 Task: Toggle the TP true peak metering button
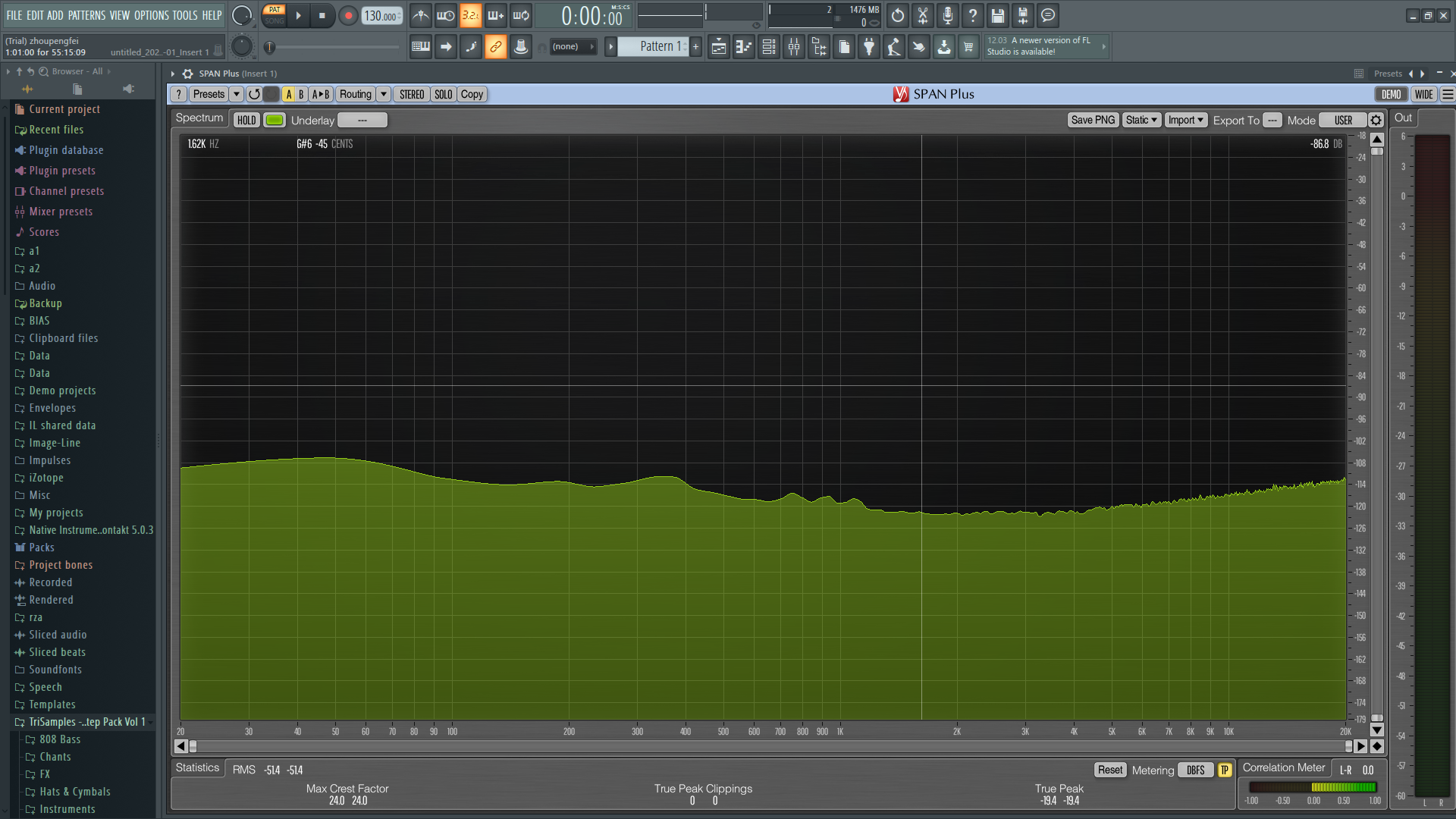coord(1224,770)
